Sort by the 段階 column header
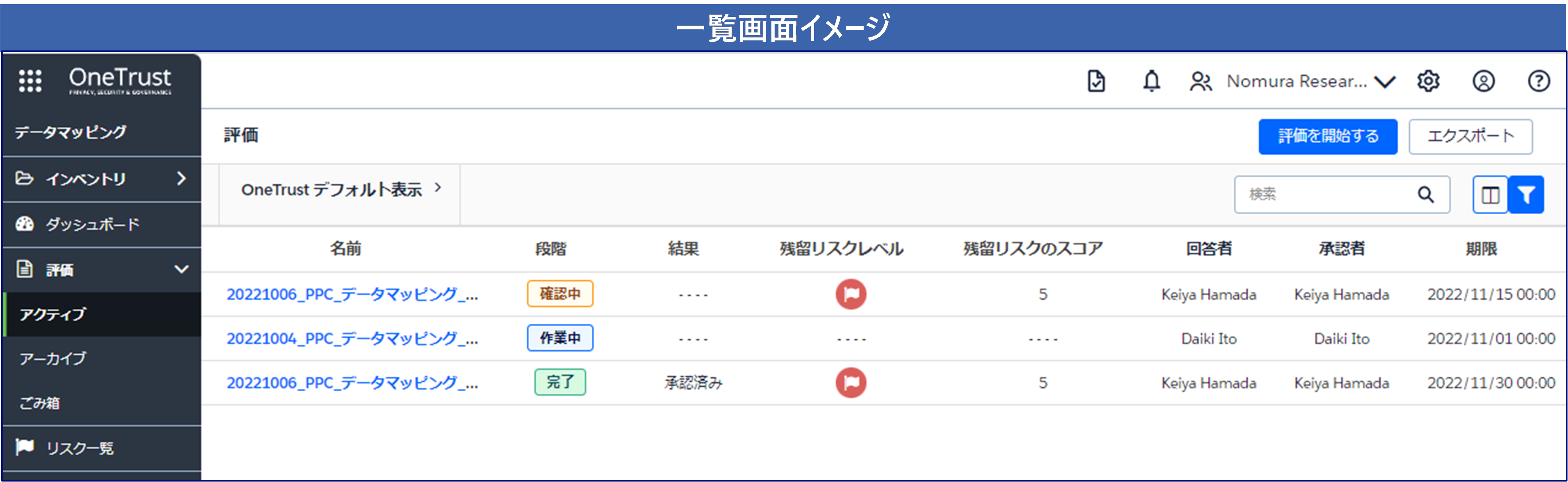Viewport: 1568px width, 482px height. pyautogui.click(x=551, y=249)
